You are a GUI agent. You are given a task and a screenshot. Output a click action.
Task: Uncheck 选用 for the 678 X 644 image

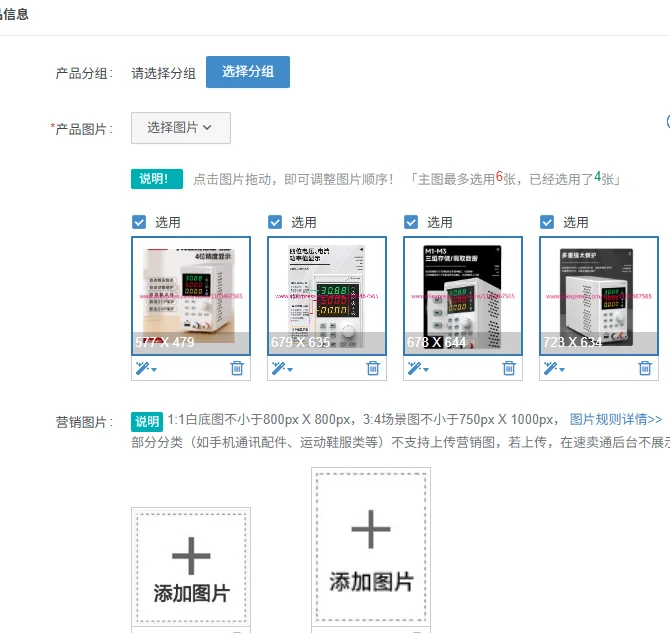411,222
